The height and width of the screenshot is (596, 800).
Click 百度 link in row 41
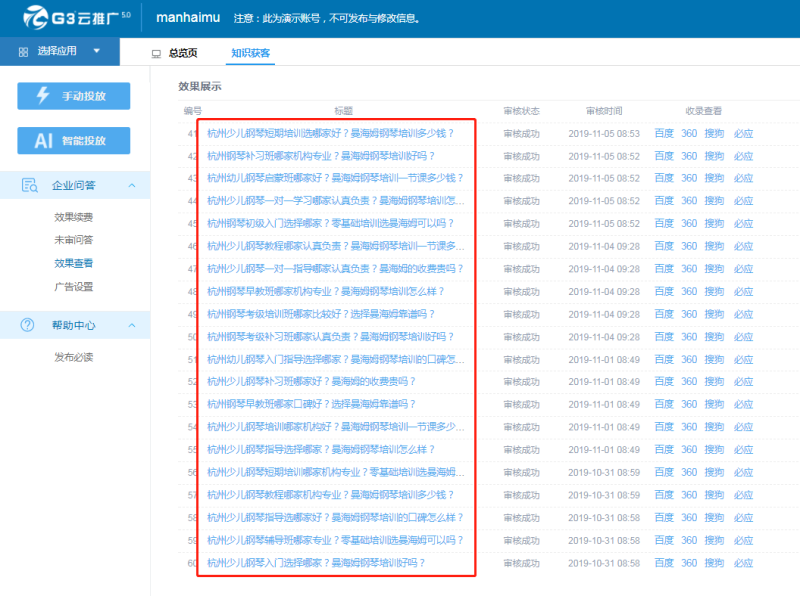(664, 133)
